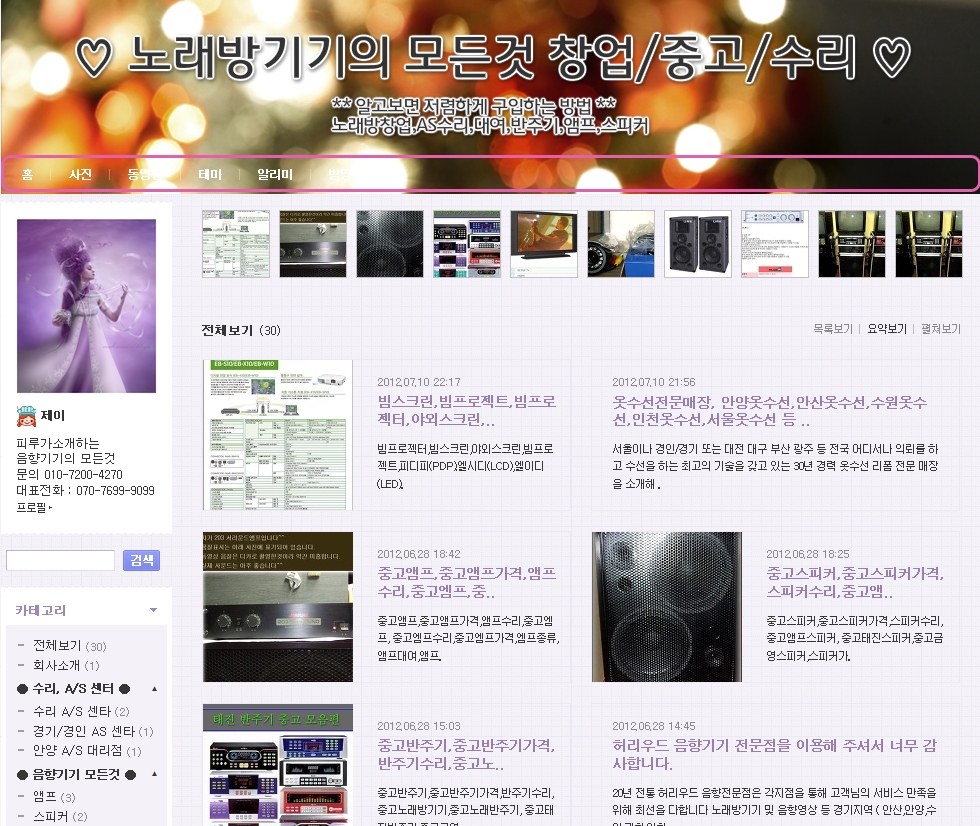The width and height of the screenshot is (980, 826).
Task: Collapse the 수리, A/S 센터 category group
Action: (x=154, y=689)
